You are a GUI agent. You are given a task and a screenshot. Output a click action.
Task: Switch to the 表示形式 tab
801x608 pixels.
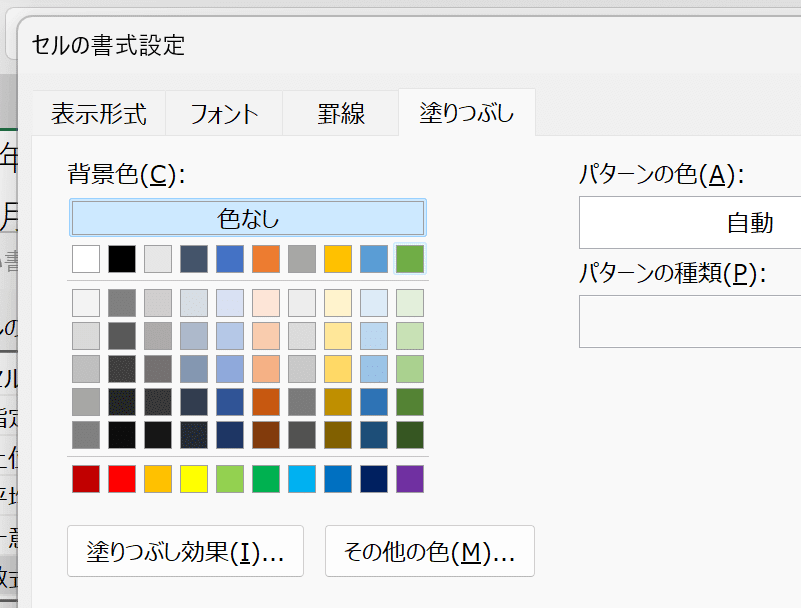(x=98, y=114)
